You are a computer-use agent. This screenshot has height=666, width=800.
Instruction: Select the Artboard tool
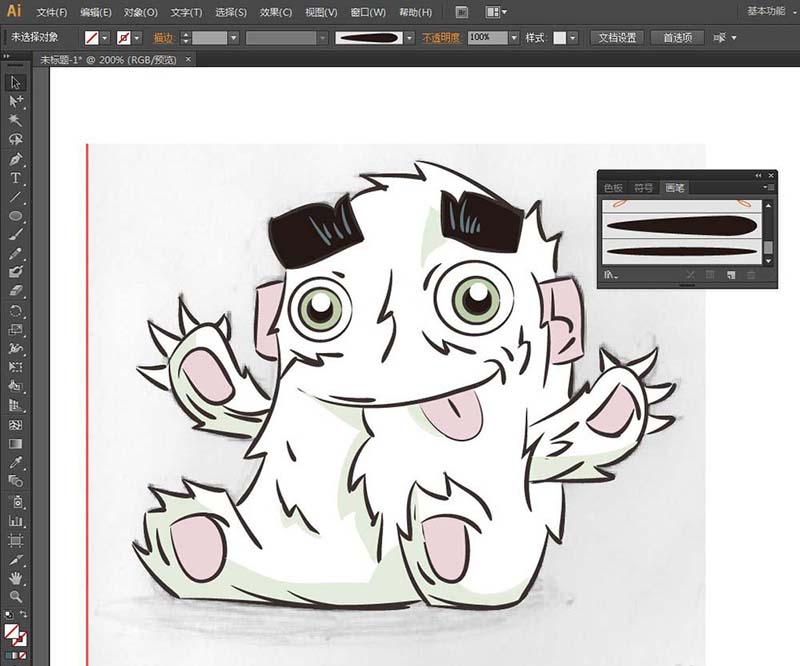click(x=15, y=540)
